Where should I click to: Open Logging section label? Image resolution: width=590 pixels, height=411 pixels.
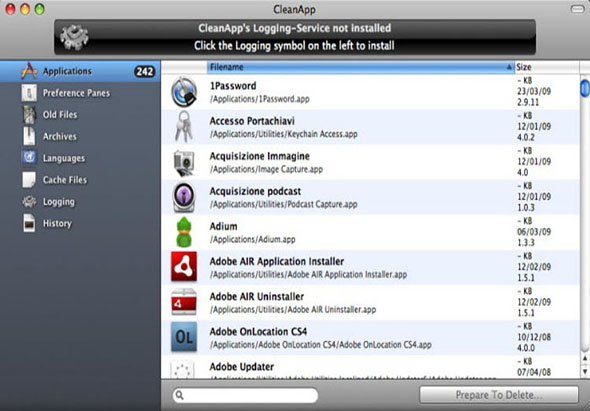point(59,202)
